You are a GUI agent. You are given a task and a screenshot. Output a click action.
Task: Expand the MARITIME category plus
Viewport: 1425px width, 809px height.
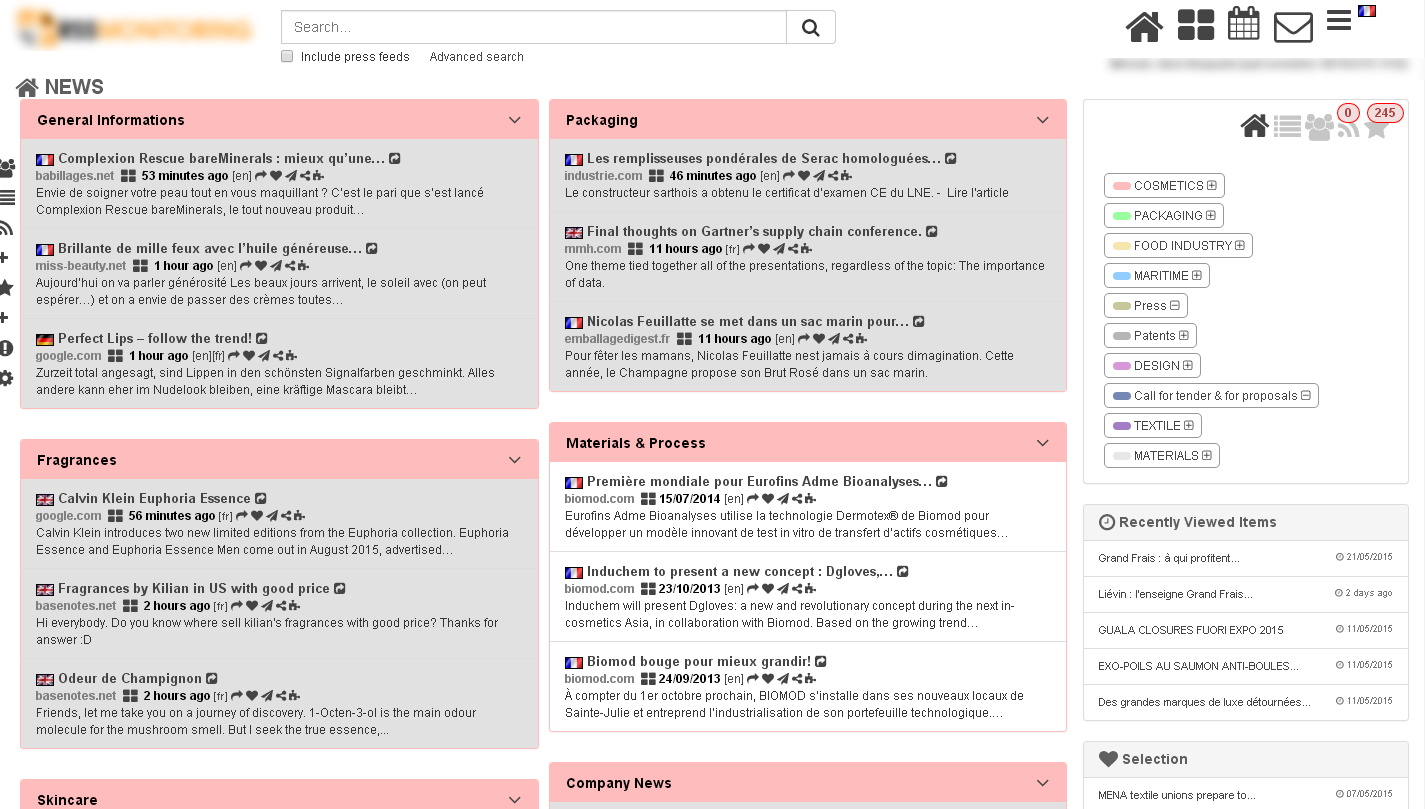(1197, 276)
